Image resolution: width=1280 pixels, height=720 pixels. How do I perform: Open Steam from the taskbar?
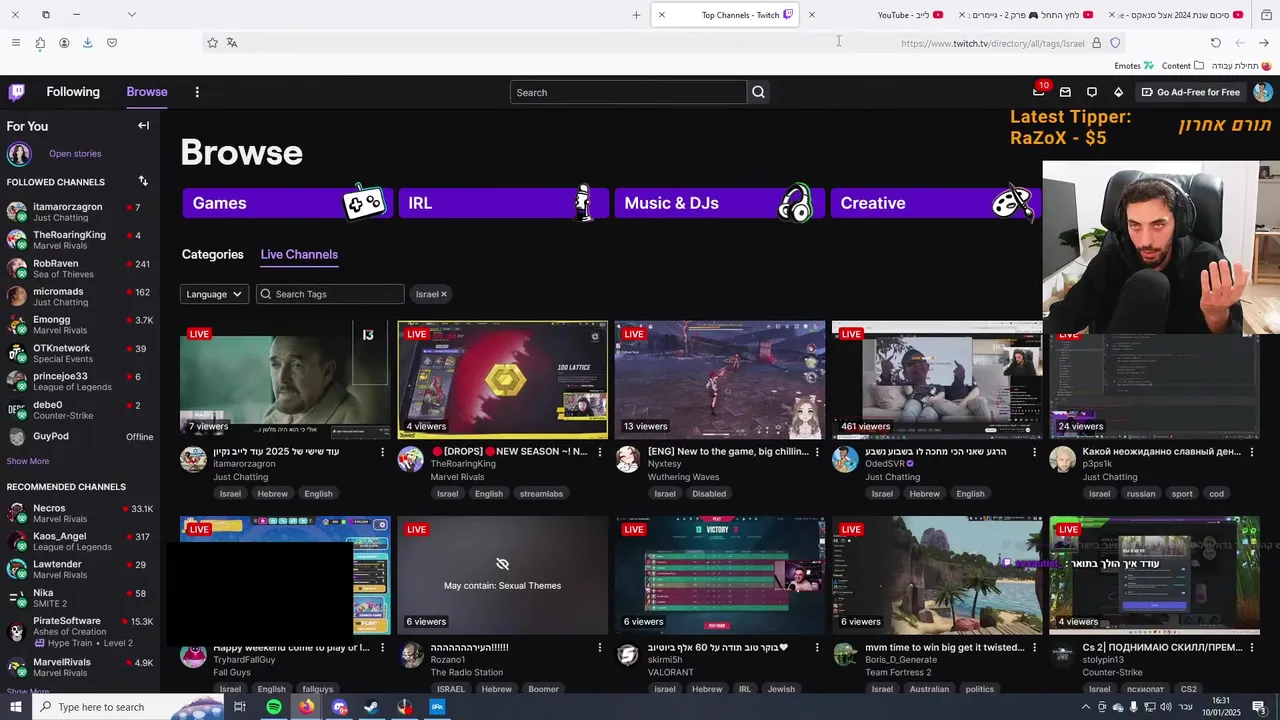(371, 707)
